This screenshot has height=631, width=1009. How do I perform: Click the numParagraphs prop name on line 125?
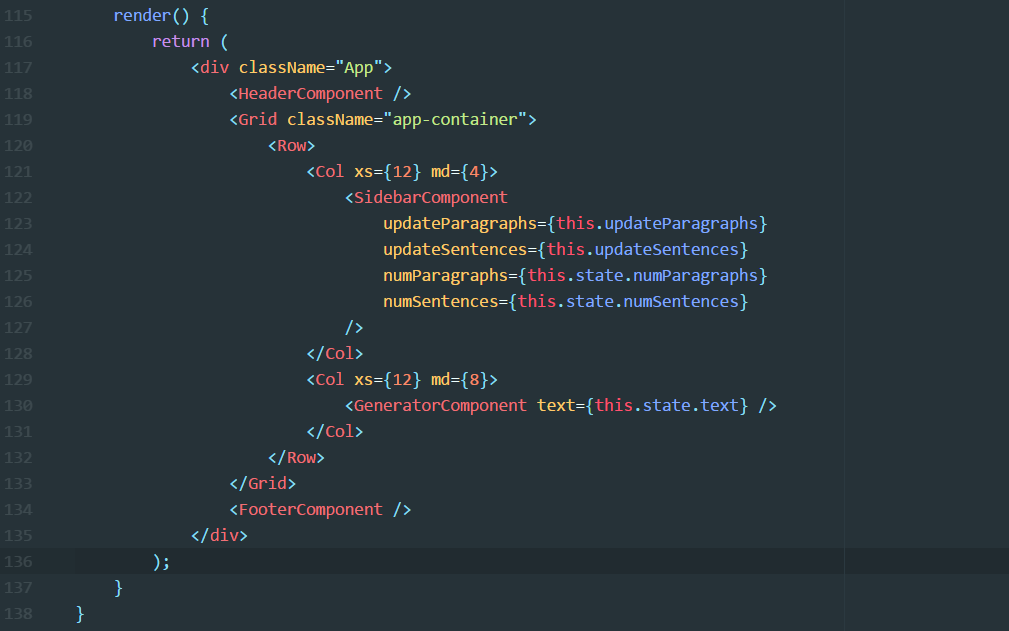tap(445, 275)
